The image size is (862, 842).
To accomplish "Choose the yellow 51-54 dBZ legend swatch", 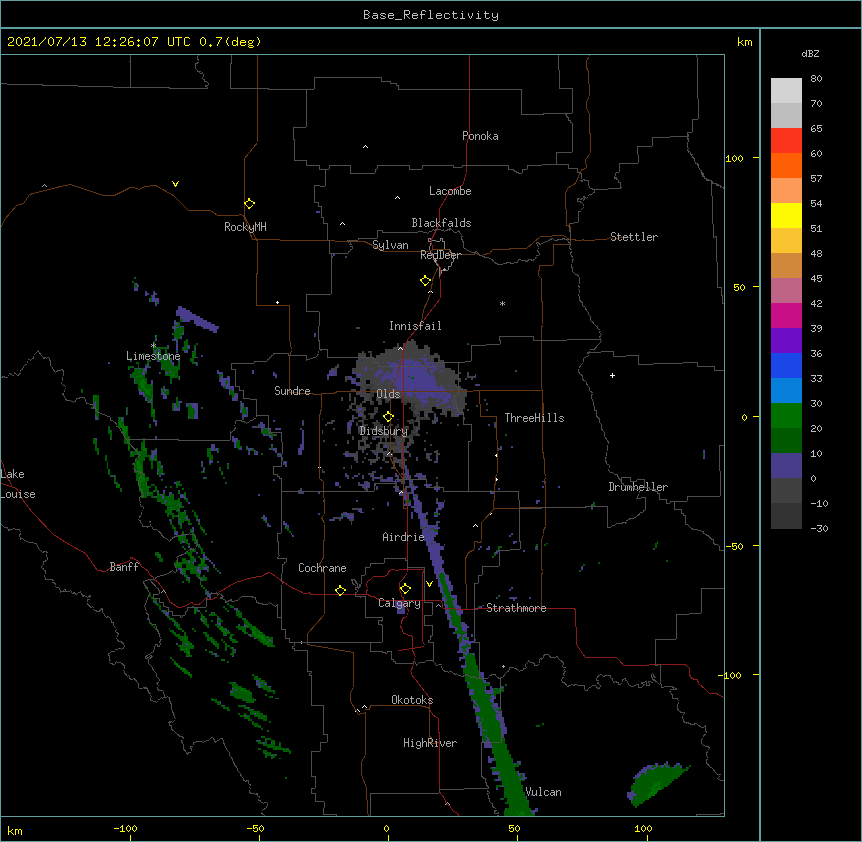I will pyautogui.click(x=786, y=215).
